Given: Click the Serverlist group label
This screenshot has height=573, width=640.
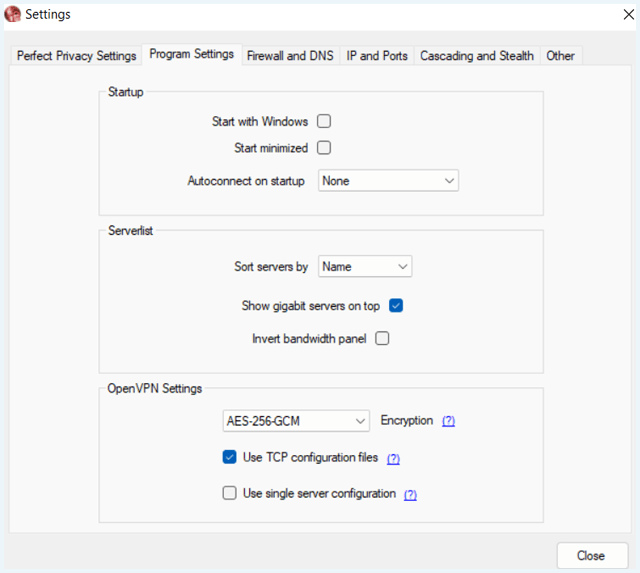Looking at the screenshot, I should tap(130, 231).
